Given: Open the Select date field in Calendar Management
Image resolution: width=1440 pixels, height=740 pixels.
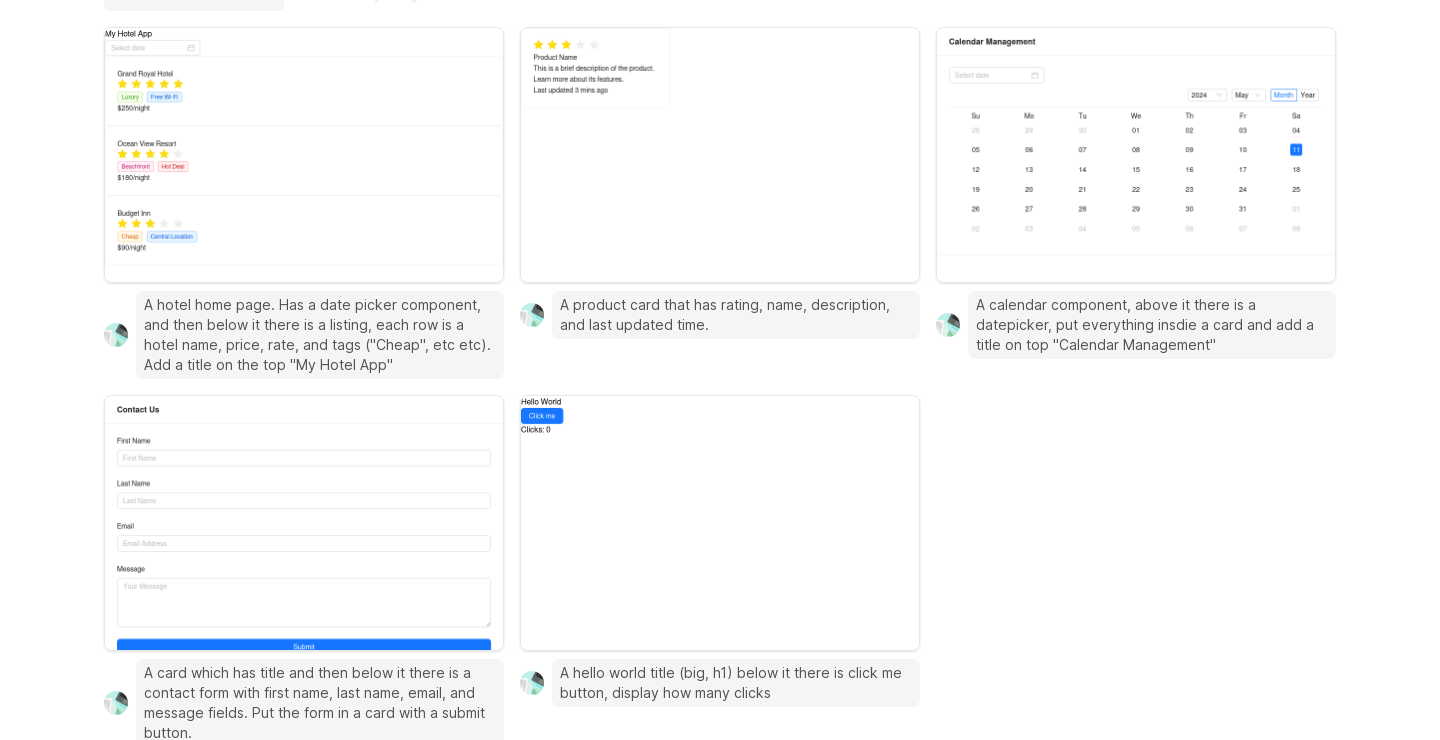Looking at the screenshot, I should tap(990, 75).
